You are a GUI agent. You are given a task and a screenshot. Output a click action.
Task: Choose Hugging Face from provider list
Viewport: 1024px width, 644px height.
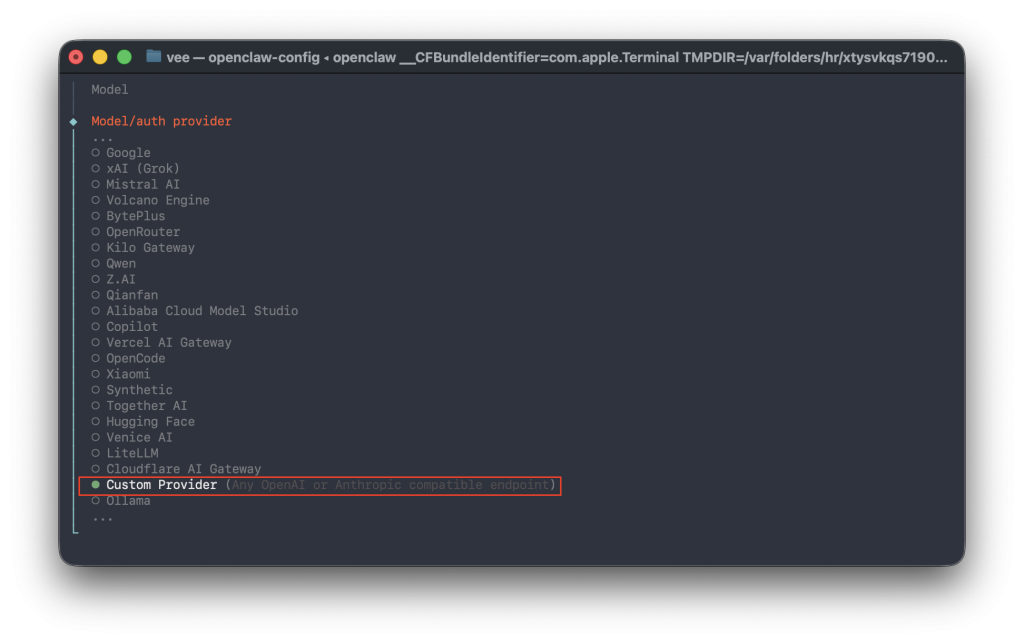pos(150,422)
